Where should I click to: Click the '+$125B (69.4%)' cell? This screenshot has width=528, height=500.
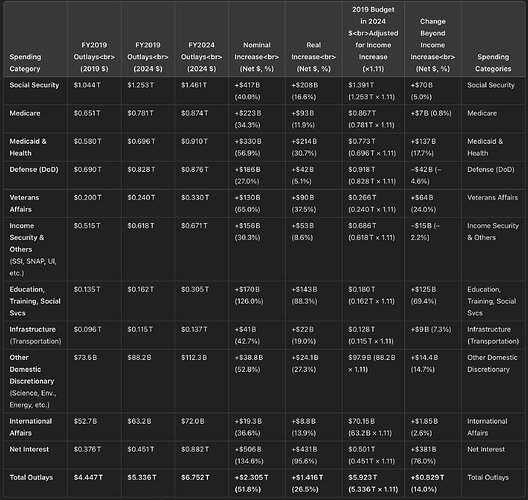(x=423, y=295)
